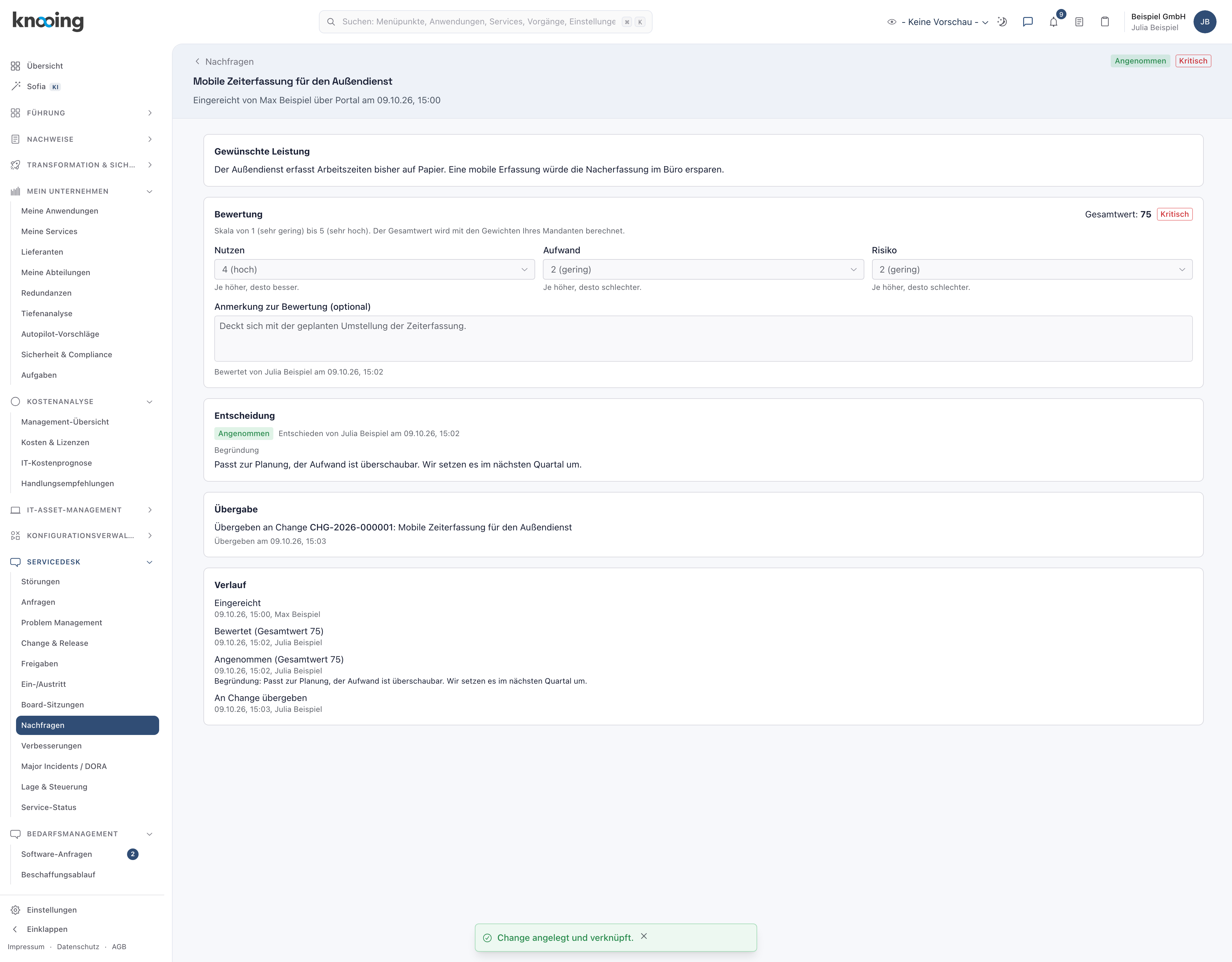The image size is (1232, 962).
Task: Click the global search field
Action: point(485,22)
